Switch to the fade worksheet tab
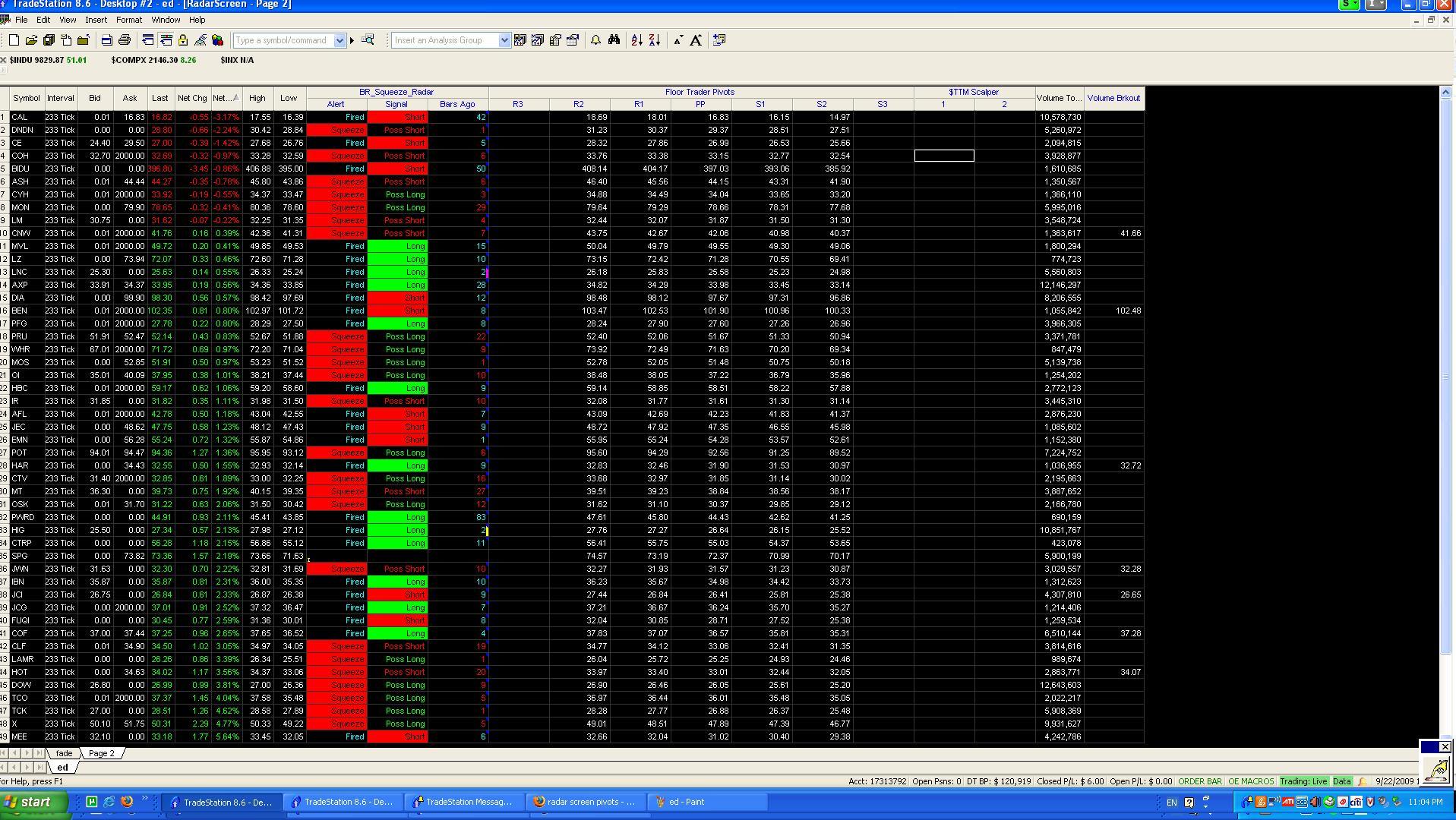The width and height of the screenshot is (1456, 820). point(64,753)
